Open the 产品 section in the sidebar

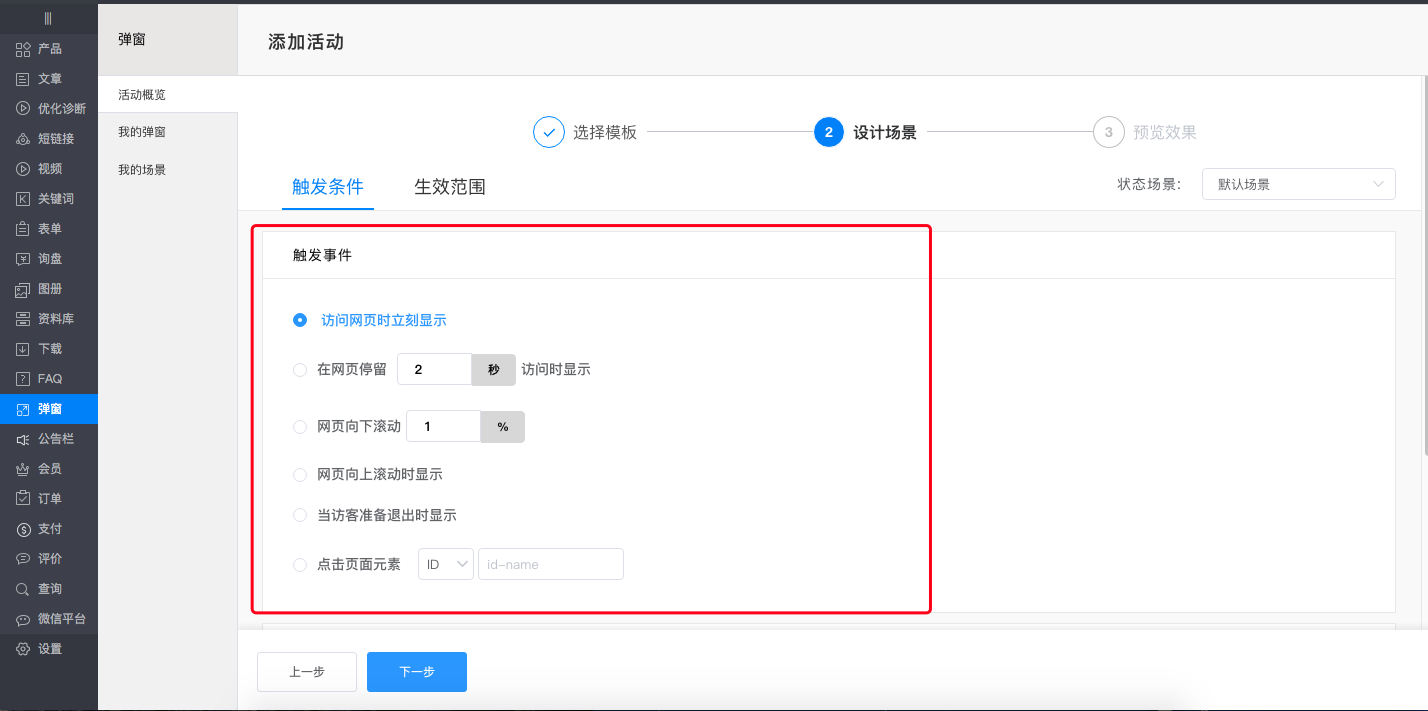point(48,48)
